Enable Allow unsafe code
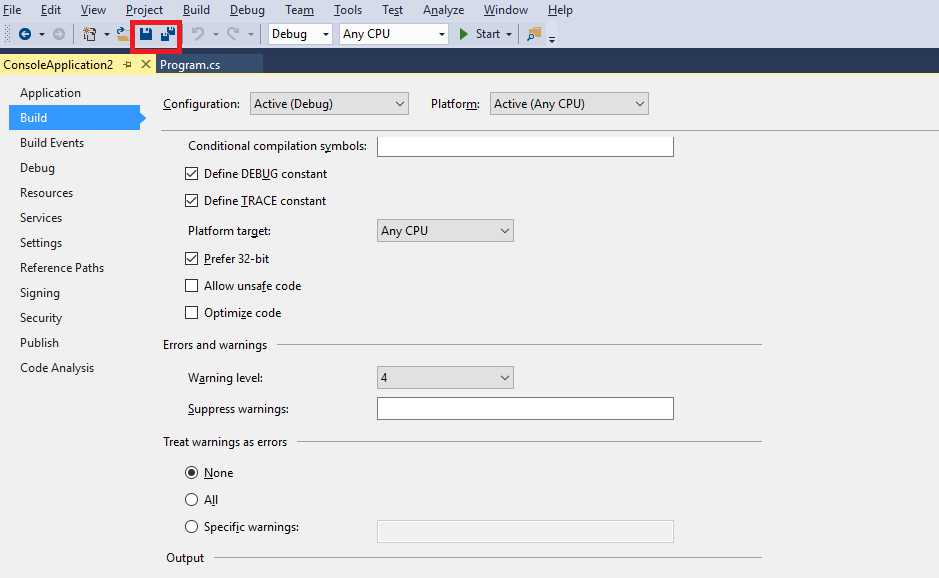This screenshot has width=939, height=578. 191,286
